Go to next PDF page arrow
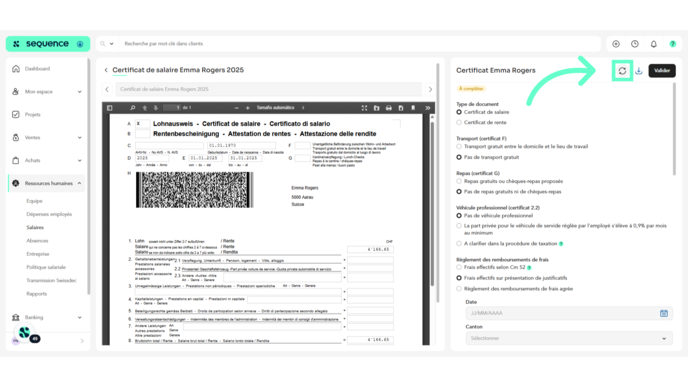 [x=155, y=108]
